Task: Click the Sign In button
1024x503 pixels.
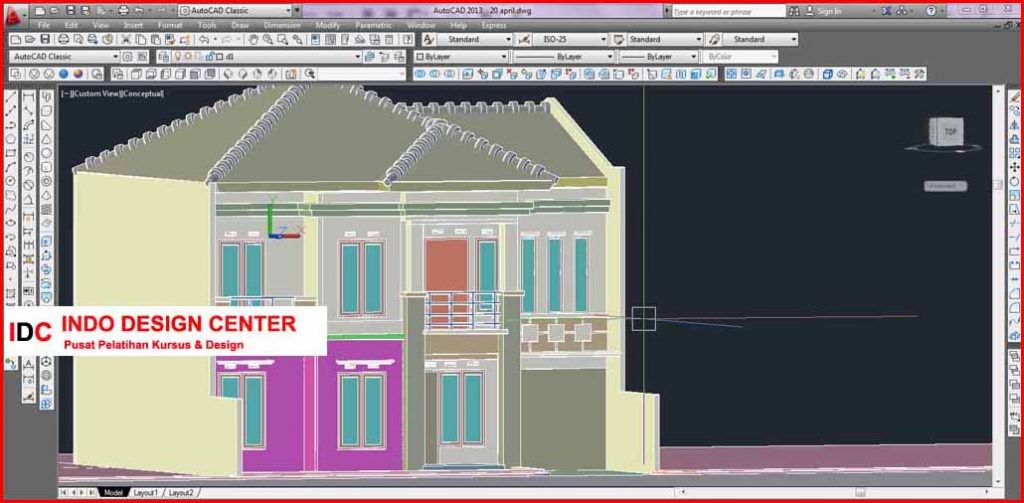Action: tap(824, 11)
